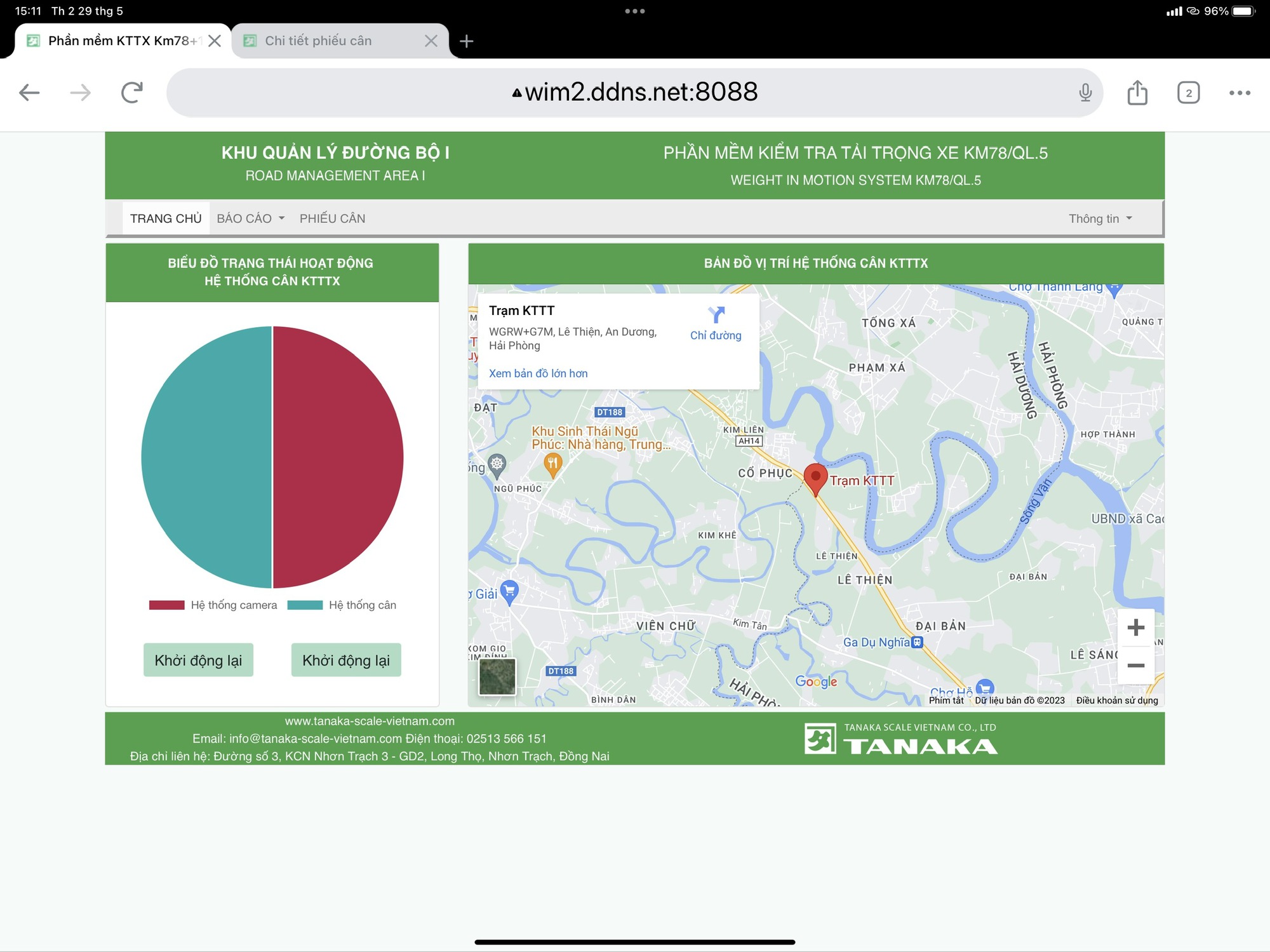
Task: Expand the BÁO CÁO dropdown menu
Action: point(250,218)
